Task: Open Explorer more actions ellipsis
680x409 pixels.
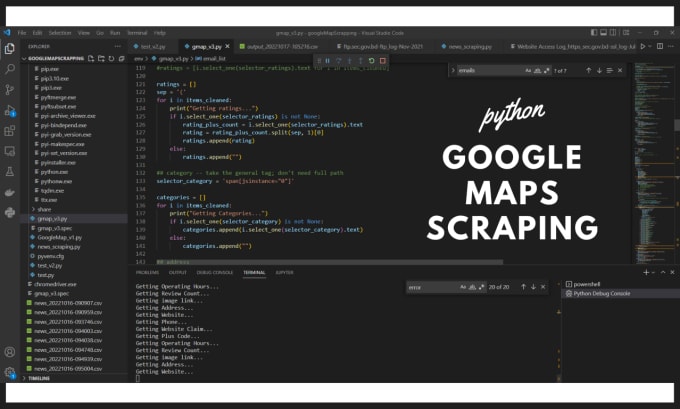Action: [118, 46]
